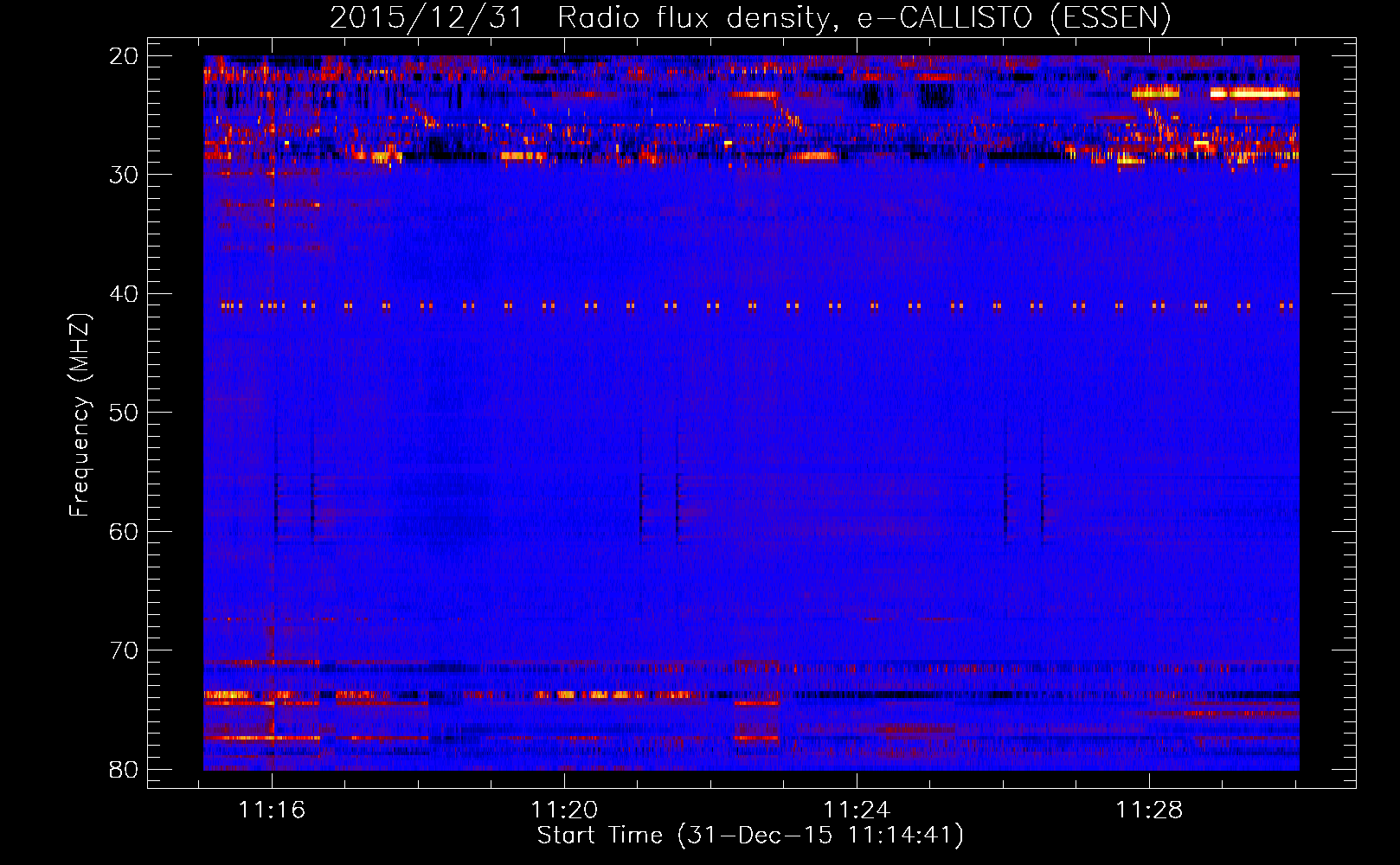1400x865 pixels.
Task: Click the 40 frequency tick label
Action: coord(125,293)
